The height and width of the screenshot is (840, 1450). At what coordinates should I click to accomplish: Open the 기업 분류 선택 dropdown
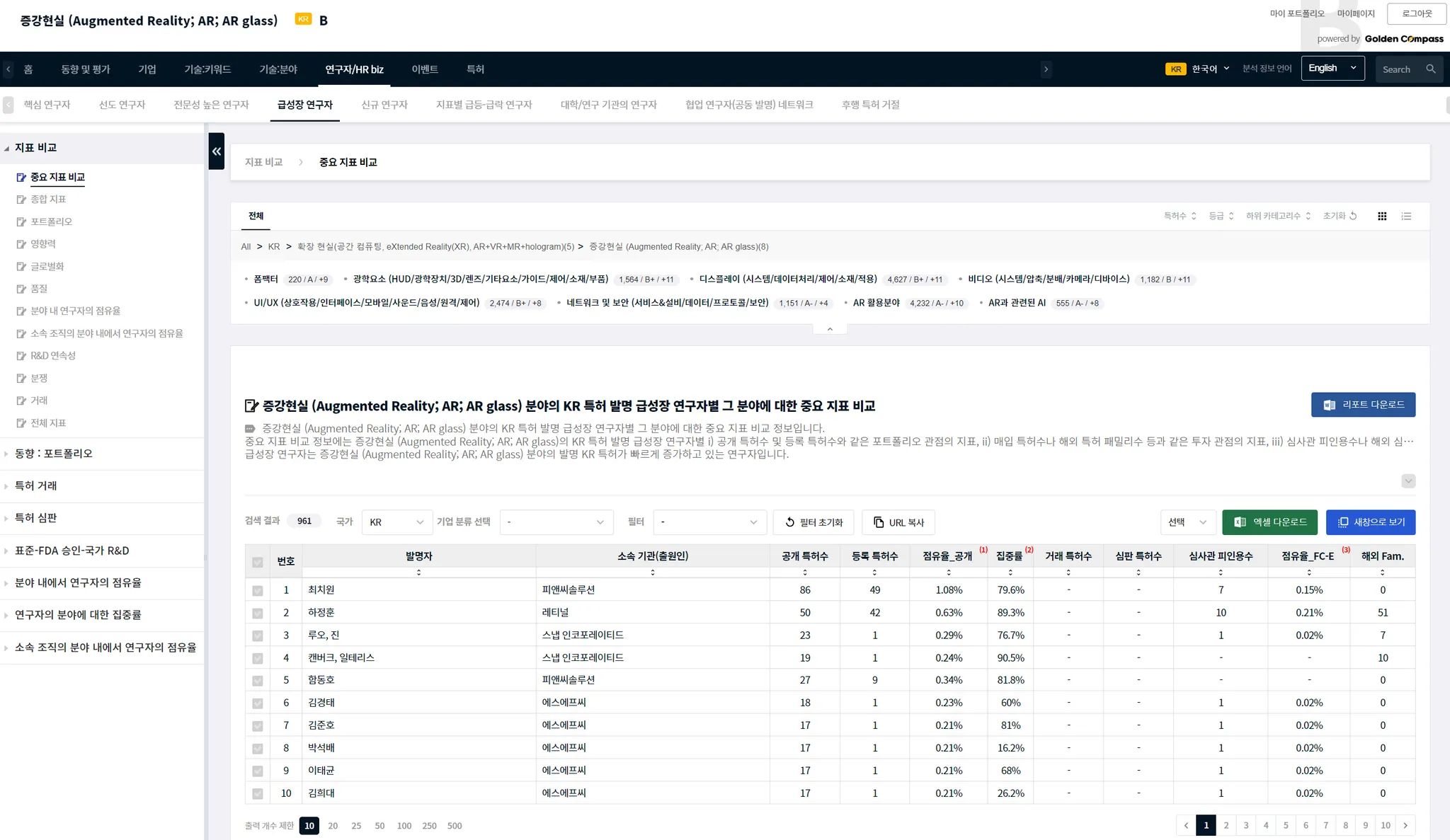pyautogui.click(x=556, y=522)
